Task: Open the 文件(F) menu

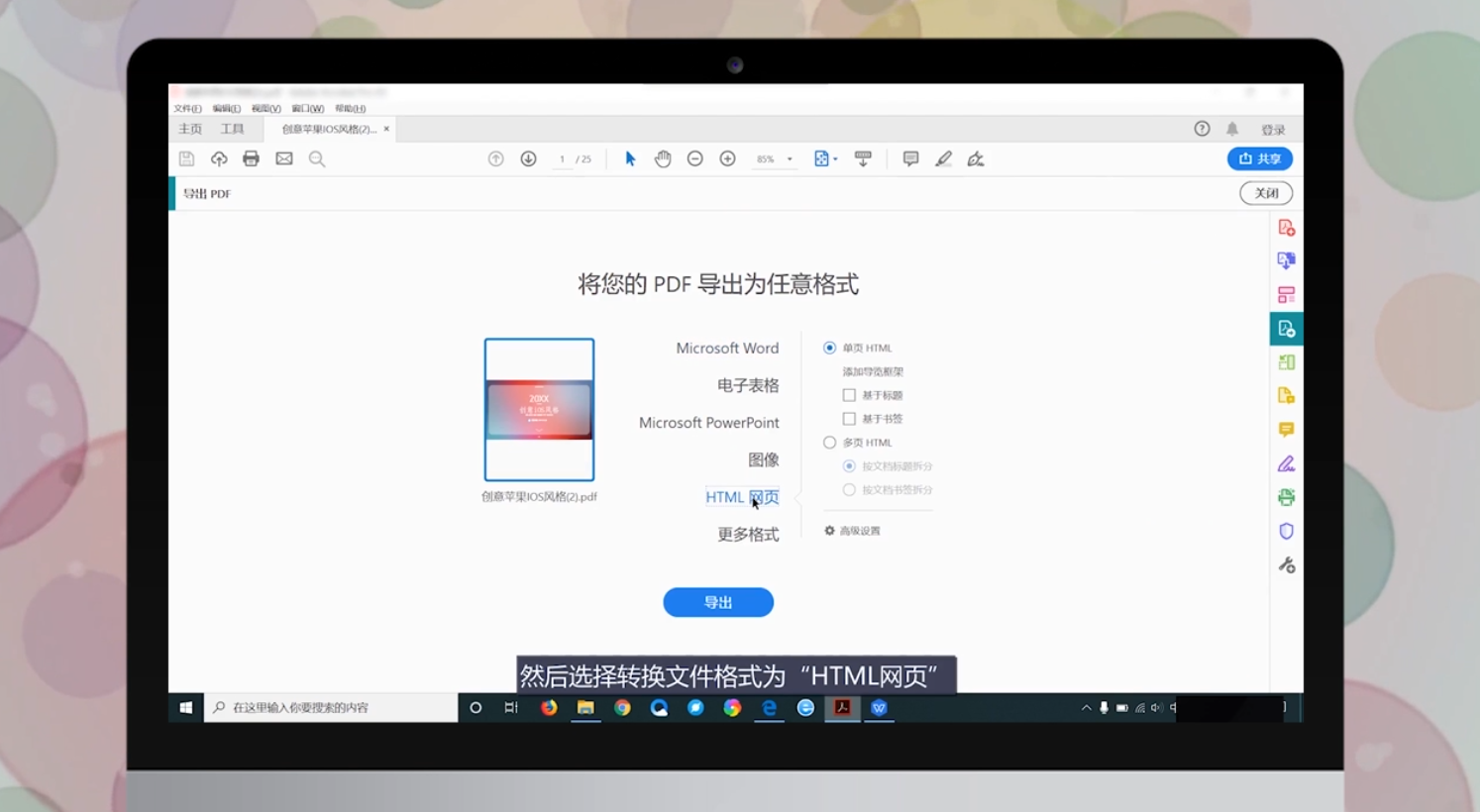Action: 187,109
